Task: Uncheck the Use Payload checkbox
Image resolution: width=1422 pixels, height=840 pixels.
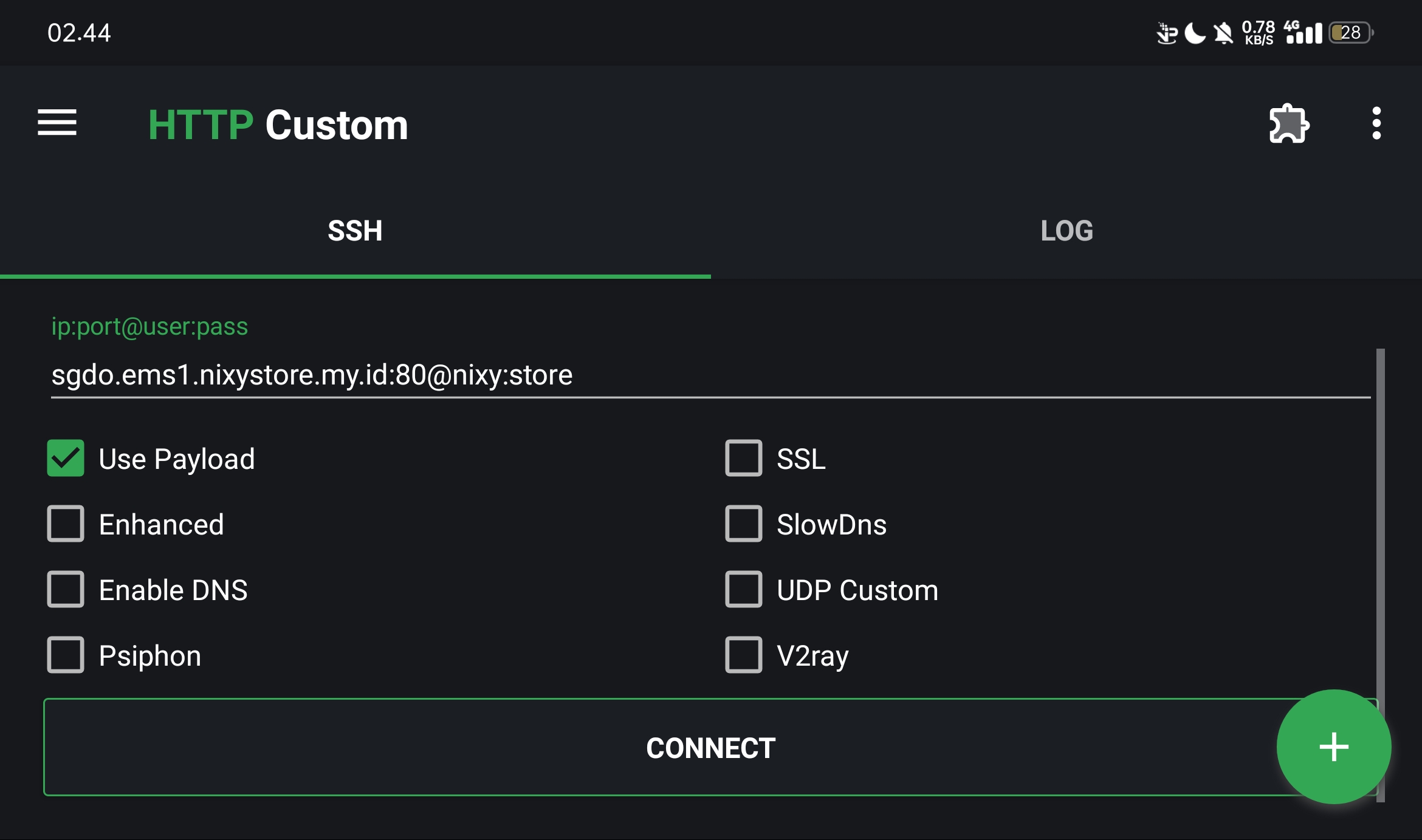Action: pyautogui.click(x=66, y=458)
